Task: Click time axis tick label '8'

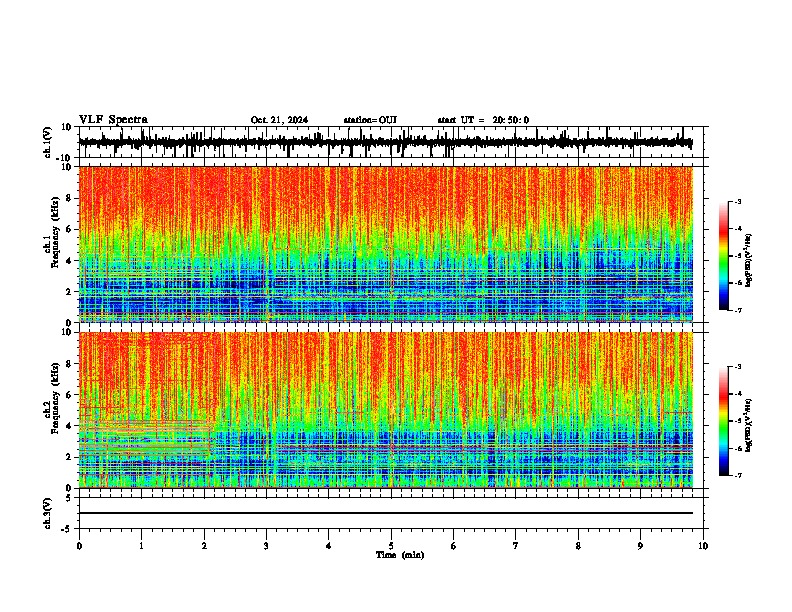Action: pos(578,546)
